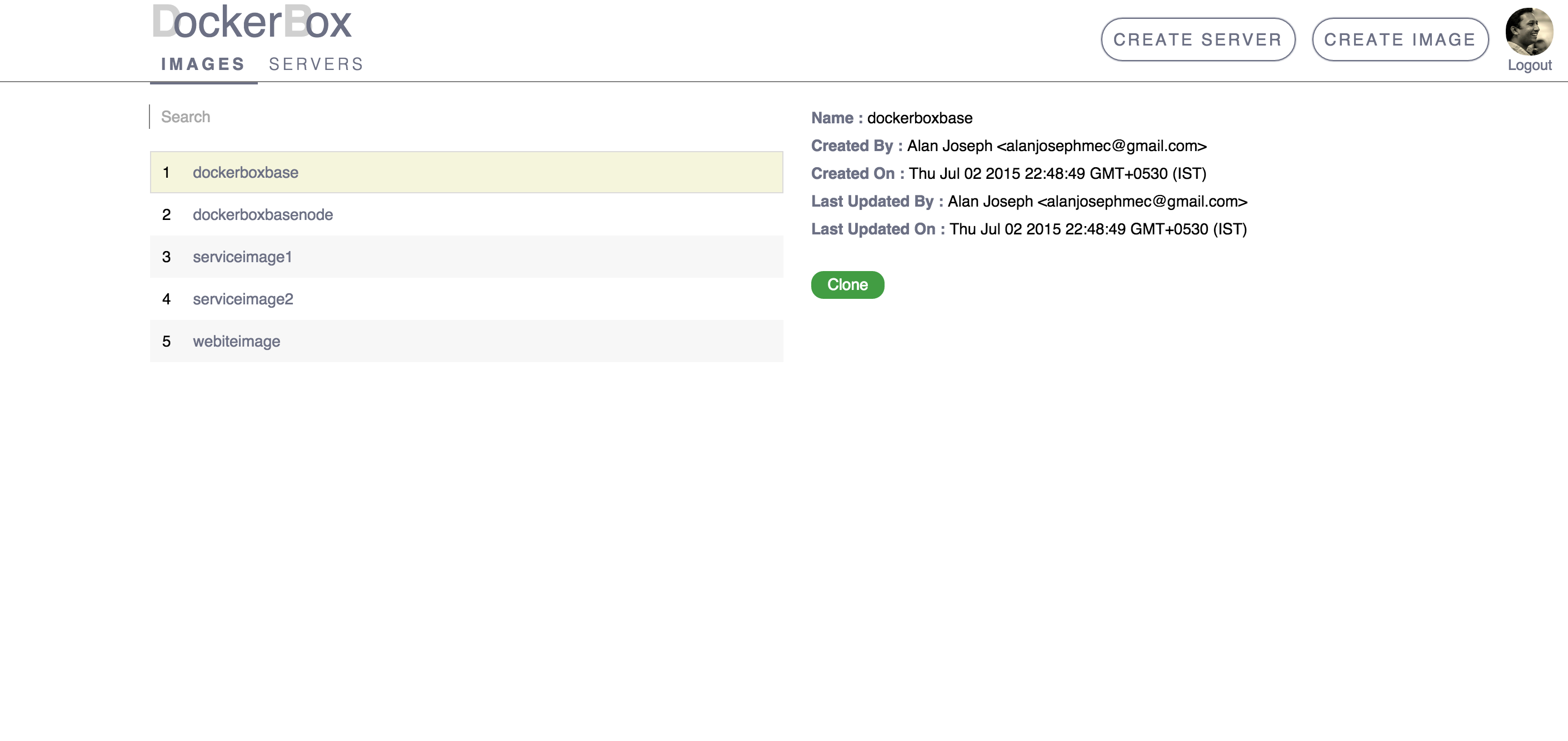Select the dockerboxbase image row
This screenshot has width=1568, height=741.
click(x=245, y=172)
